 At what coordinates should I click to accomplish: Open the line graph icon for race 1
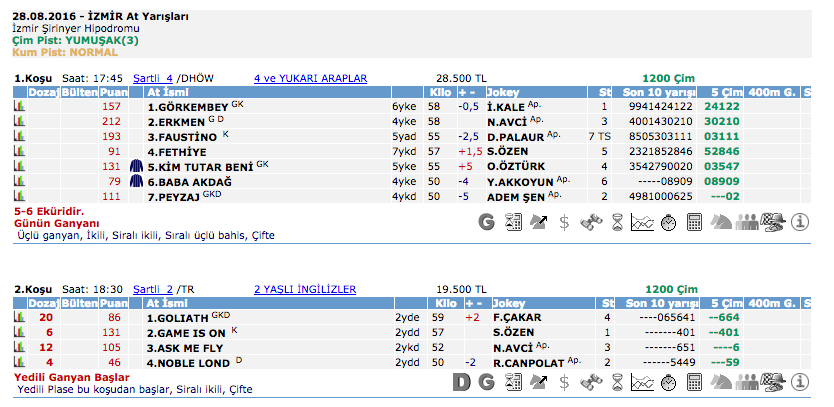coord(643,223)
